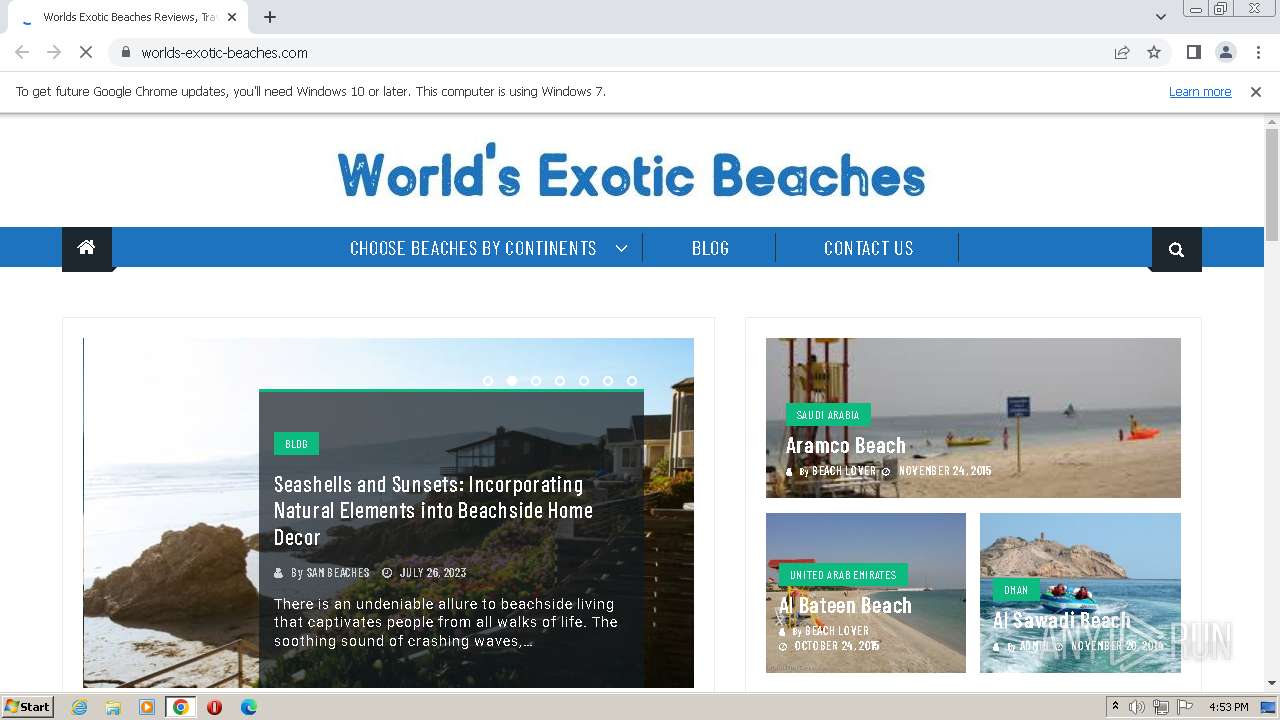Select third slider dot indicator
The image size is (1280, 720).
coord(536,381)
